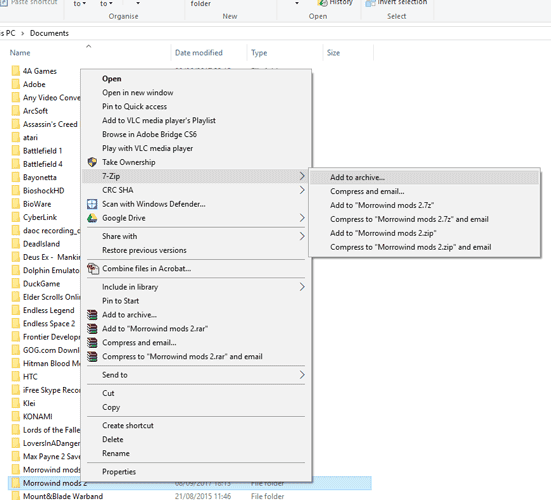Select Delete from the context menu
The height and width of the screenshot is (500, 551).
pyautogui.click(x=113, y=440)
